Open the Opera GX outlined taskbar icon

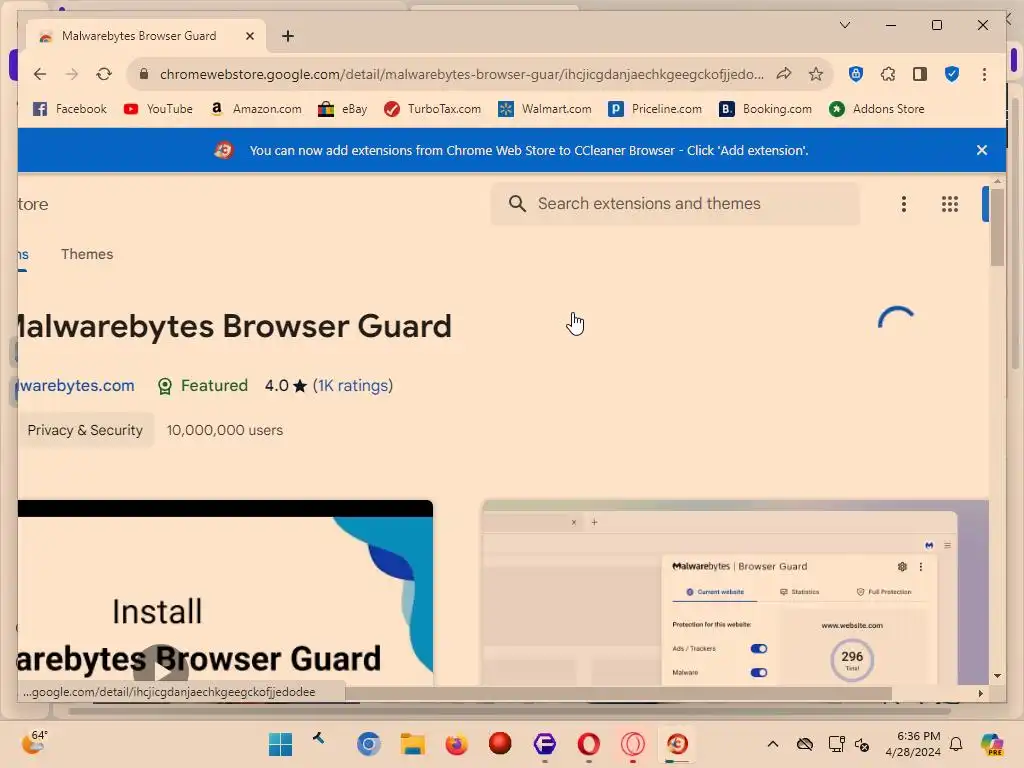coord(632,744)
